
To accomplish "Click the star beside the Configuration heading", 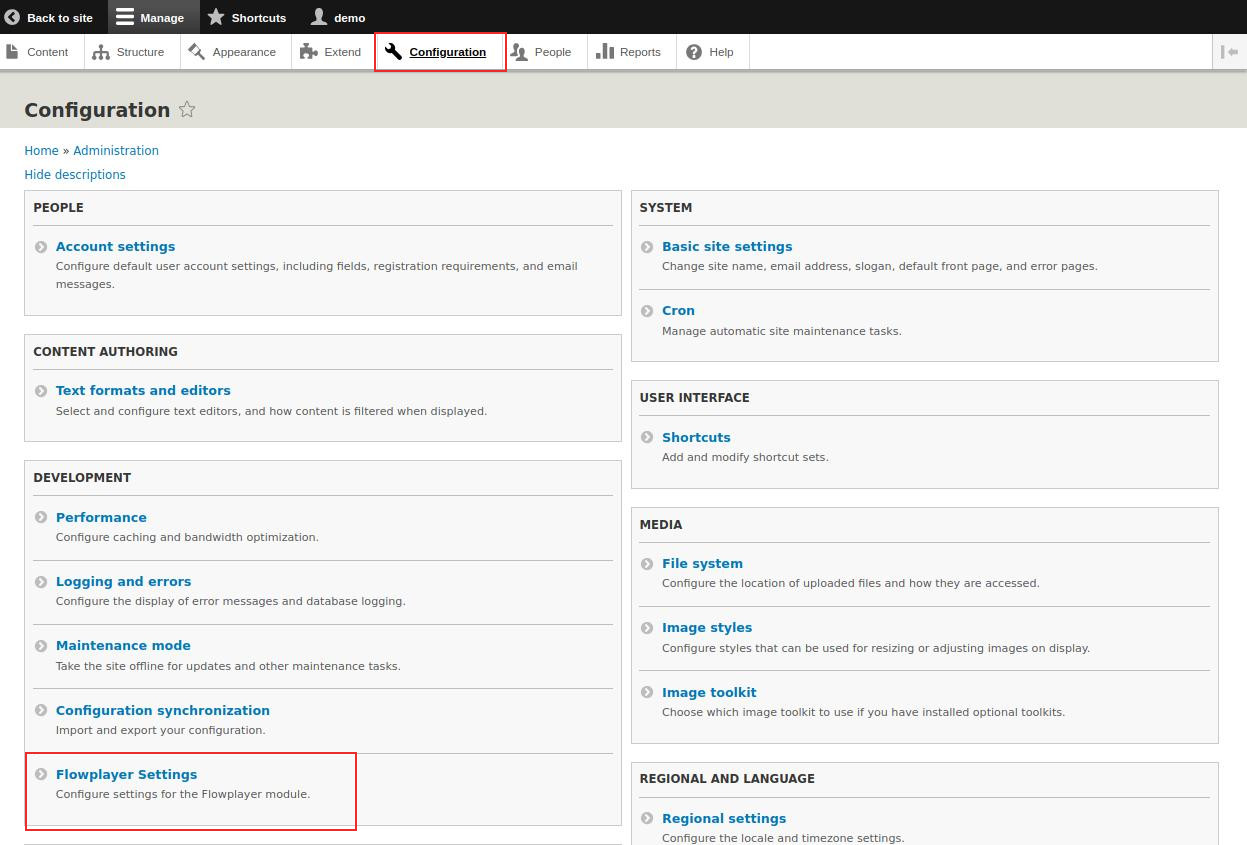I will pos(187,110).
